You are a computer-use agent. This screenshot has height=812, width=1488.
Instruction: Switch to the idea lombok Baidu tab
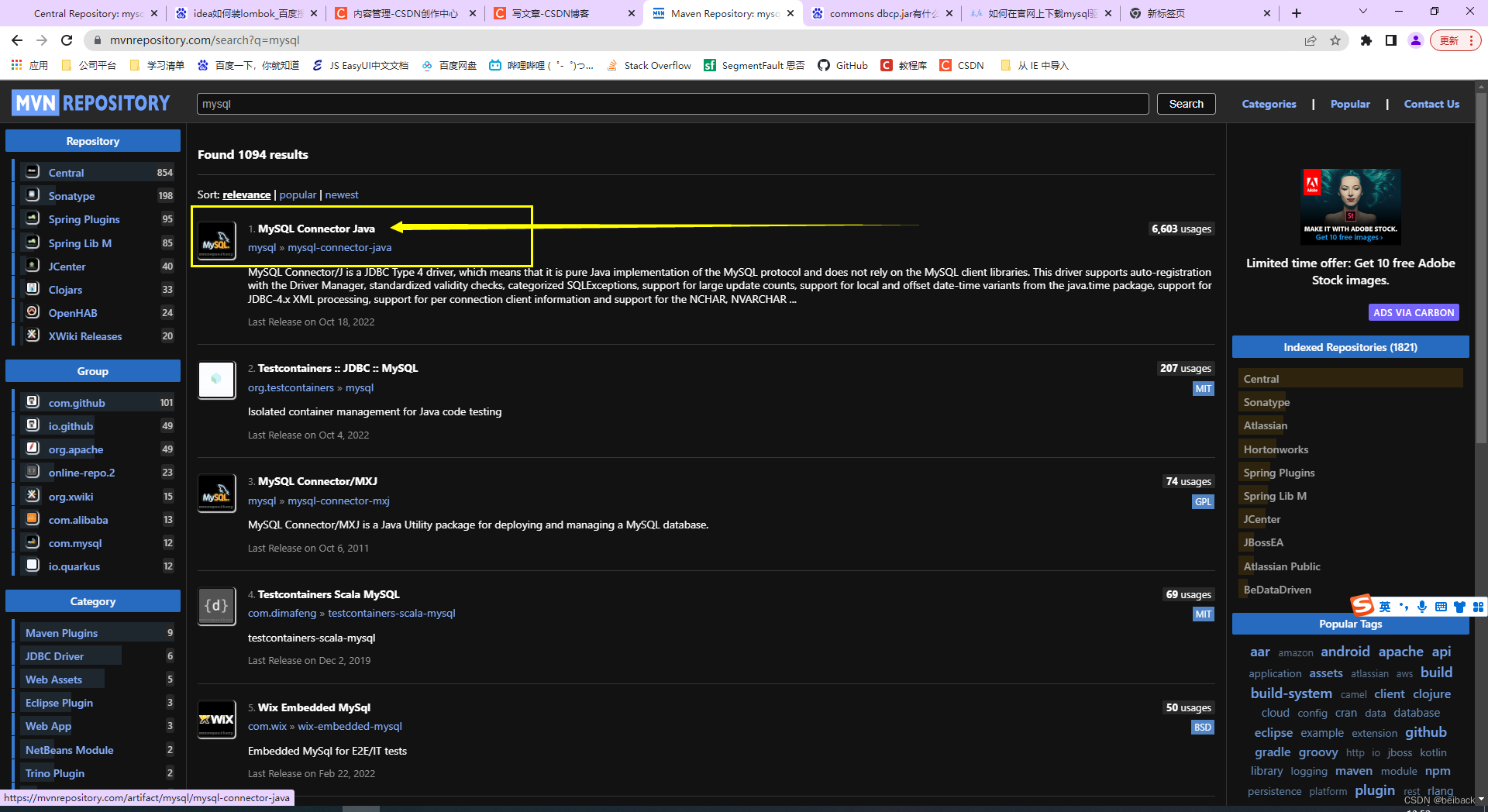[246, 13]
